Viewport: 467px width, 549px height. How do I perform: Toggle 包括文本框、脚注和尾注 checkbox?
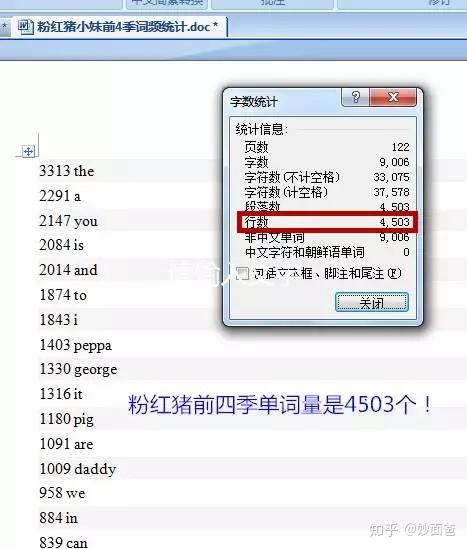(242, 273)
